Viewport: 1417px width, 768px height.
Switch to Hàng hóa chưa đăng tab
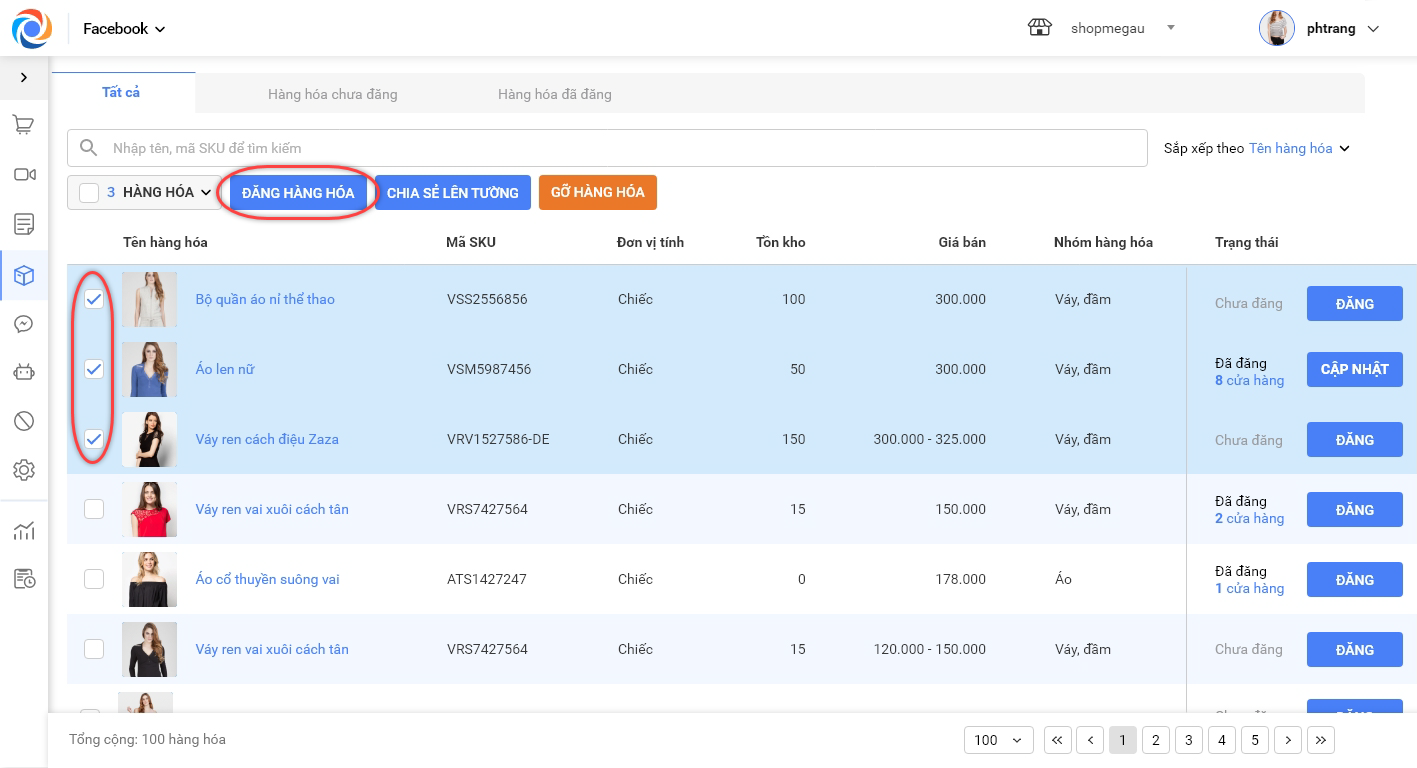click(x=332, y=94)
